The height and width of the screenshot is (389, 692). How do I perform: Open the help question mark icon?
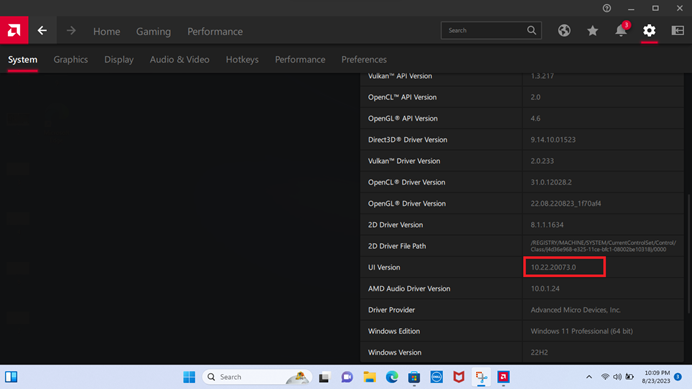point(607,8)
